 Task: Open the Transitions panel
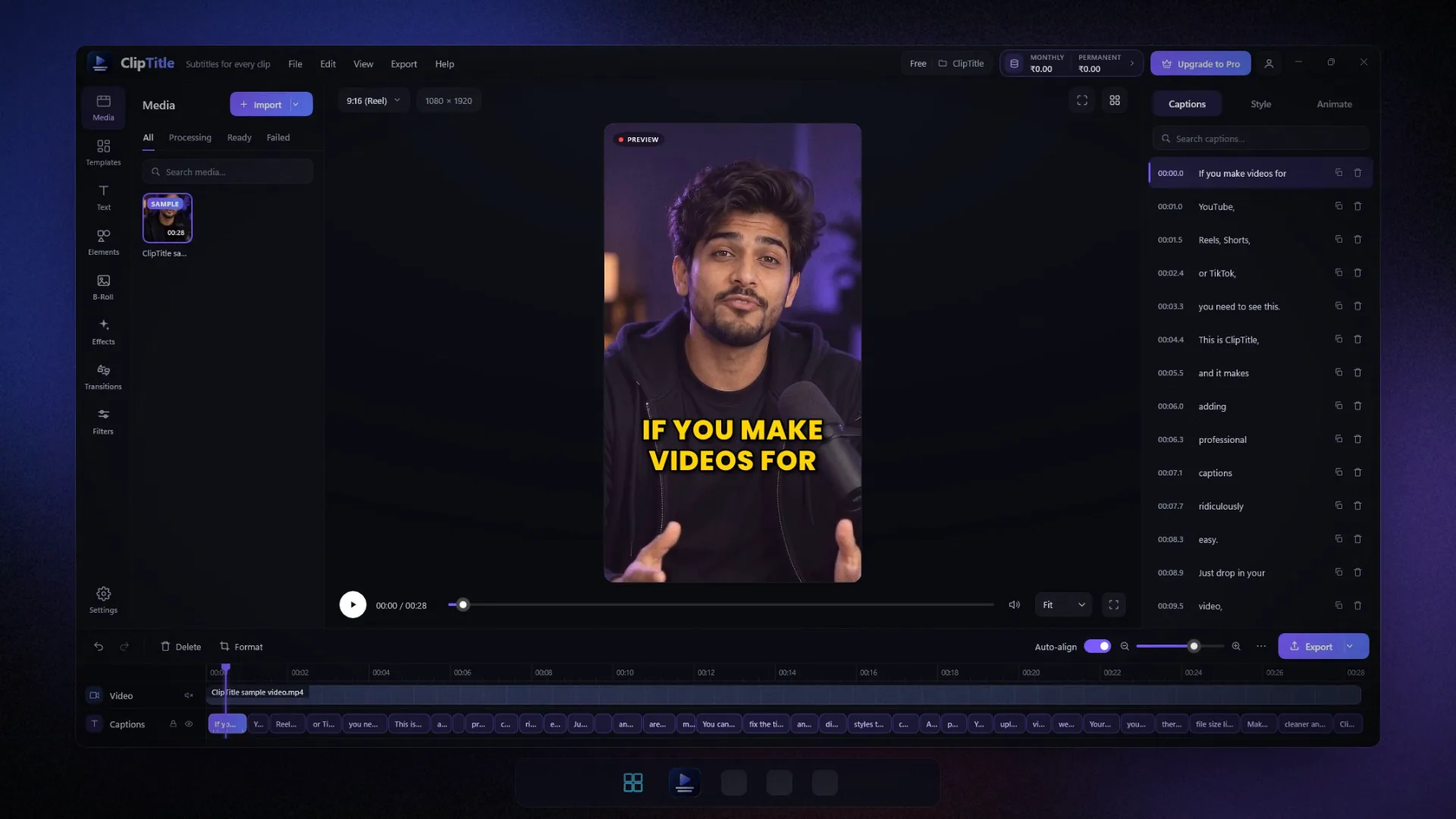pyautogui.click(x=103, y=376)
